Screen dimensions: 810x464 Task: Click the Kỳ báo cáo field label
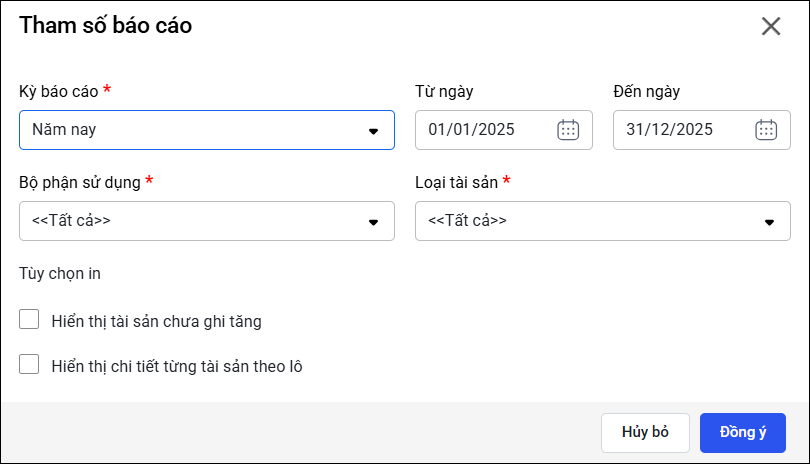[x=58, y=91]
